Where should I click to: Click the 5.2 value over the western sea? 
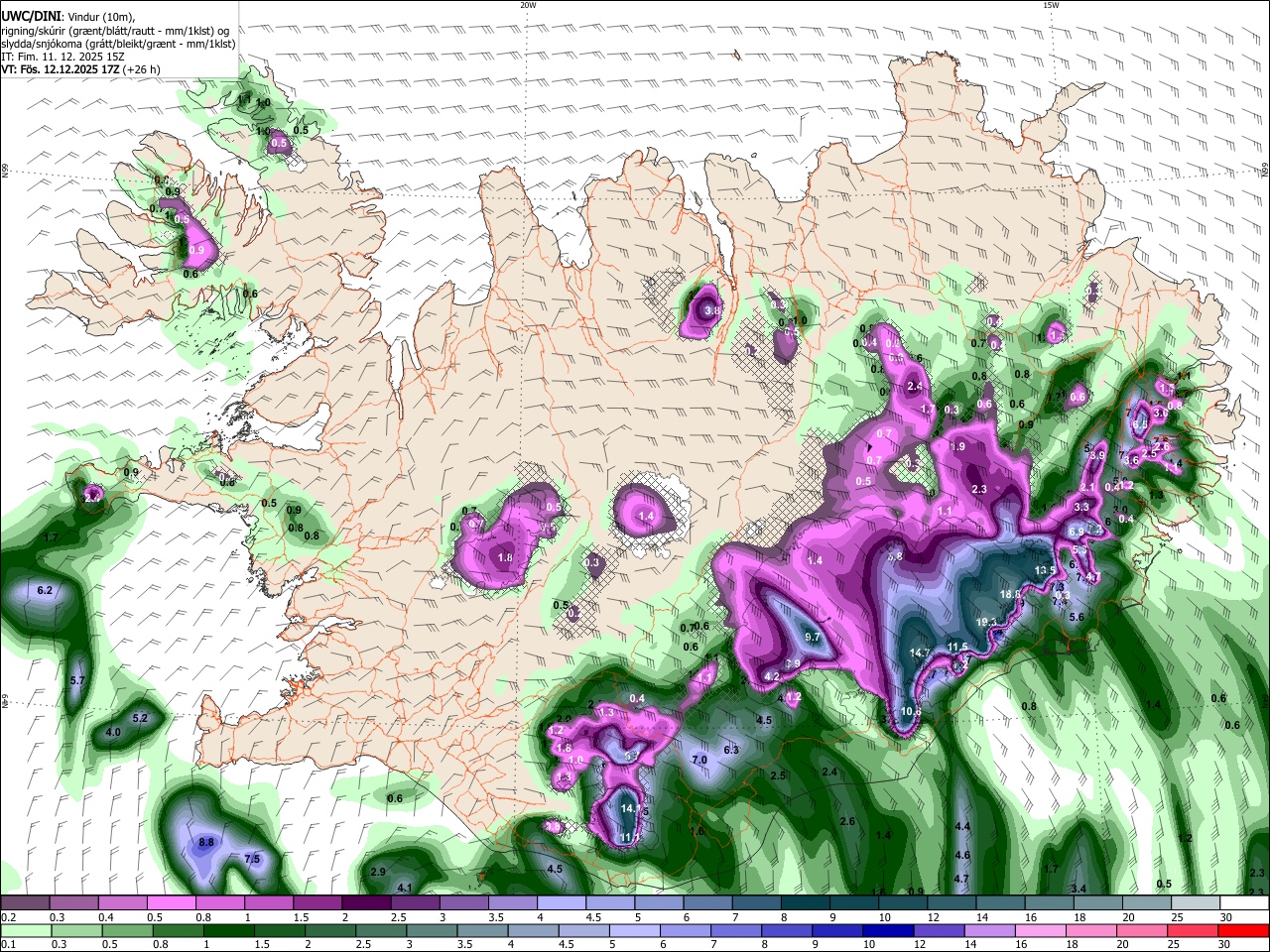[140, 718]
